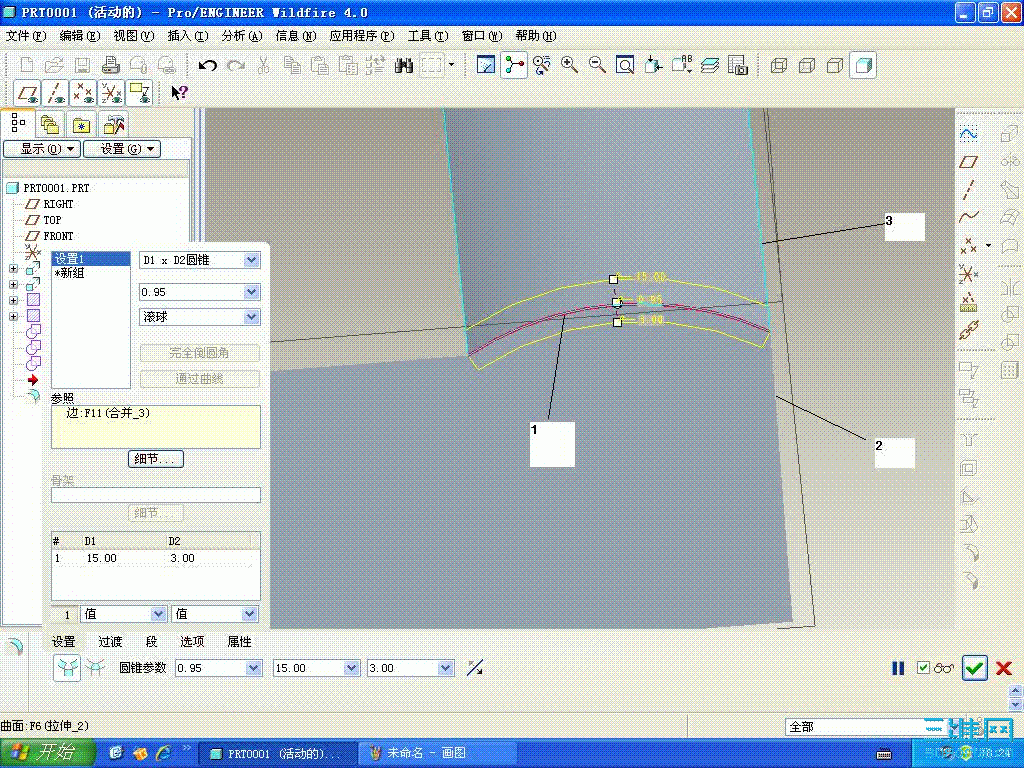
Task: Select Shaded display style icon
Action: click(863, 65)
